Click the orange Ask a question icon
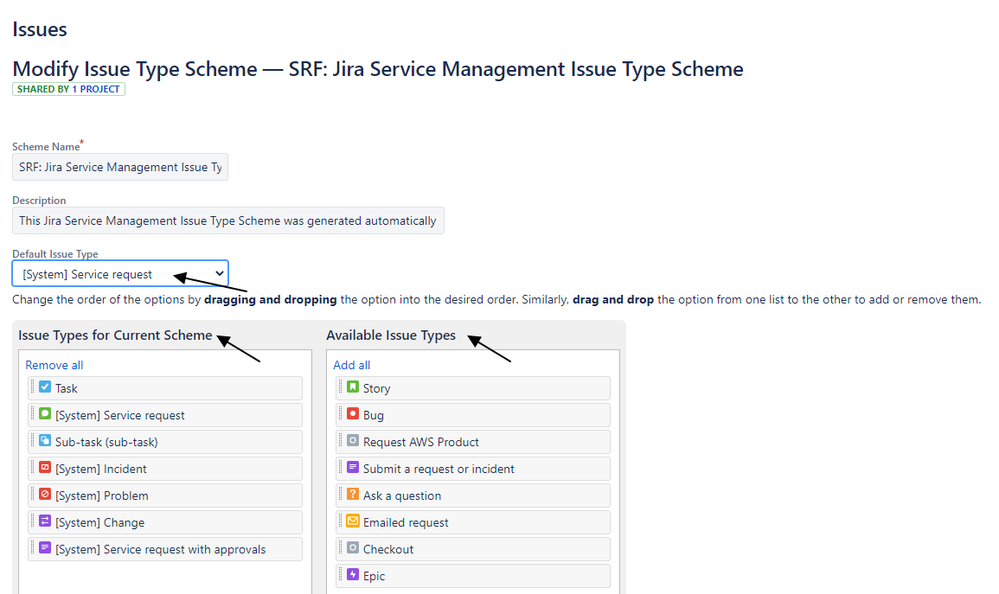Viewport: 999px width, 594px height. click(352, 494)
